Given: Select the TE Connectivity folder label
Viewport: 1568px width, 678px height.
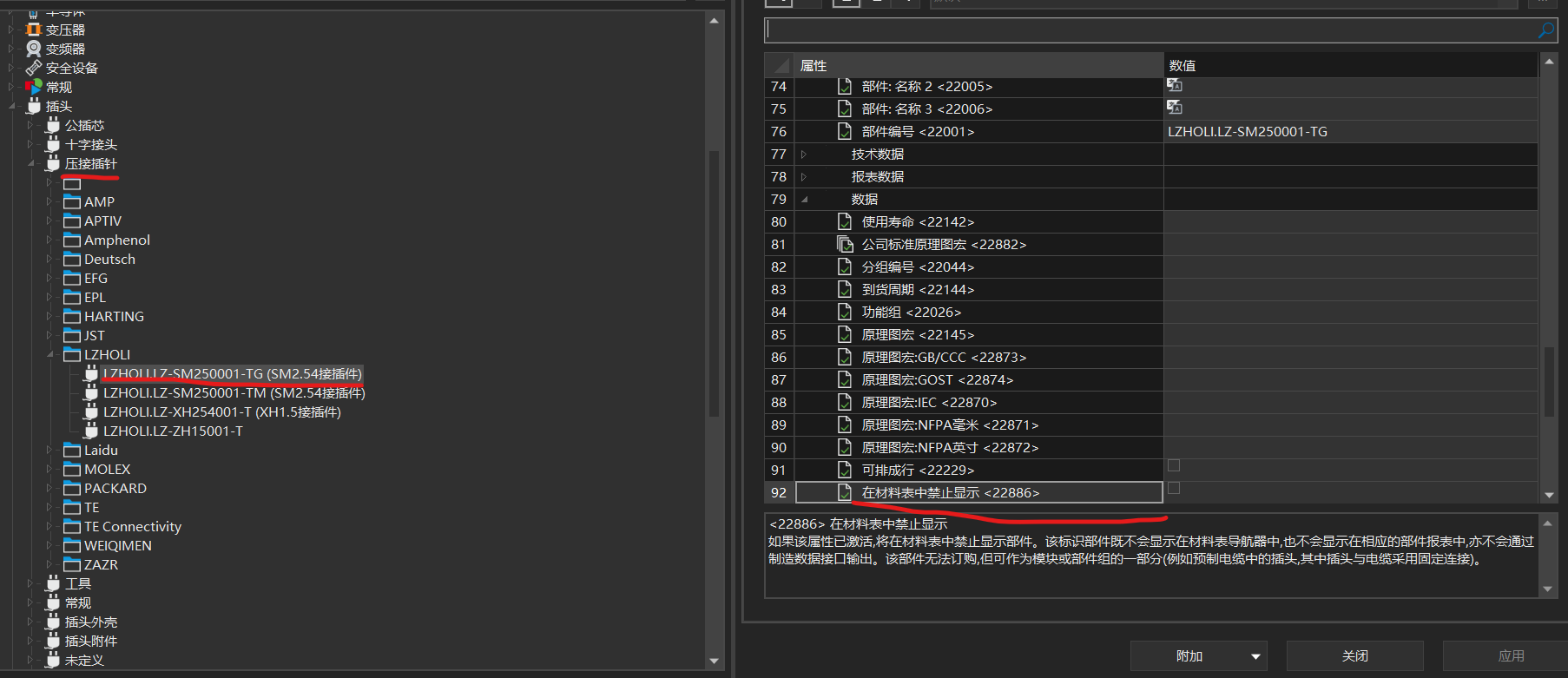Looking at the screenshot, I should [x=133, y=526].
